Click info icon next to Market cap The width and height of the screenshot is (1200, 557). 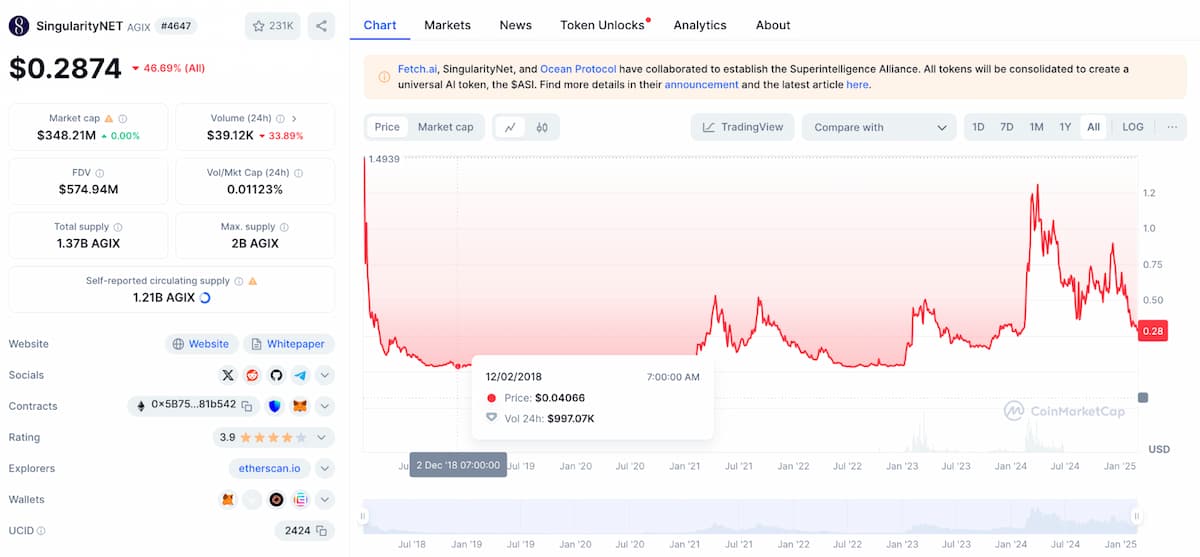pyautogui.click(x=123, y=118)
